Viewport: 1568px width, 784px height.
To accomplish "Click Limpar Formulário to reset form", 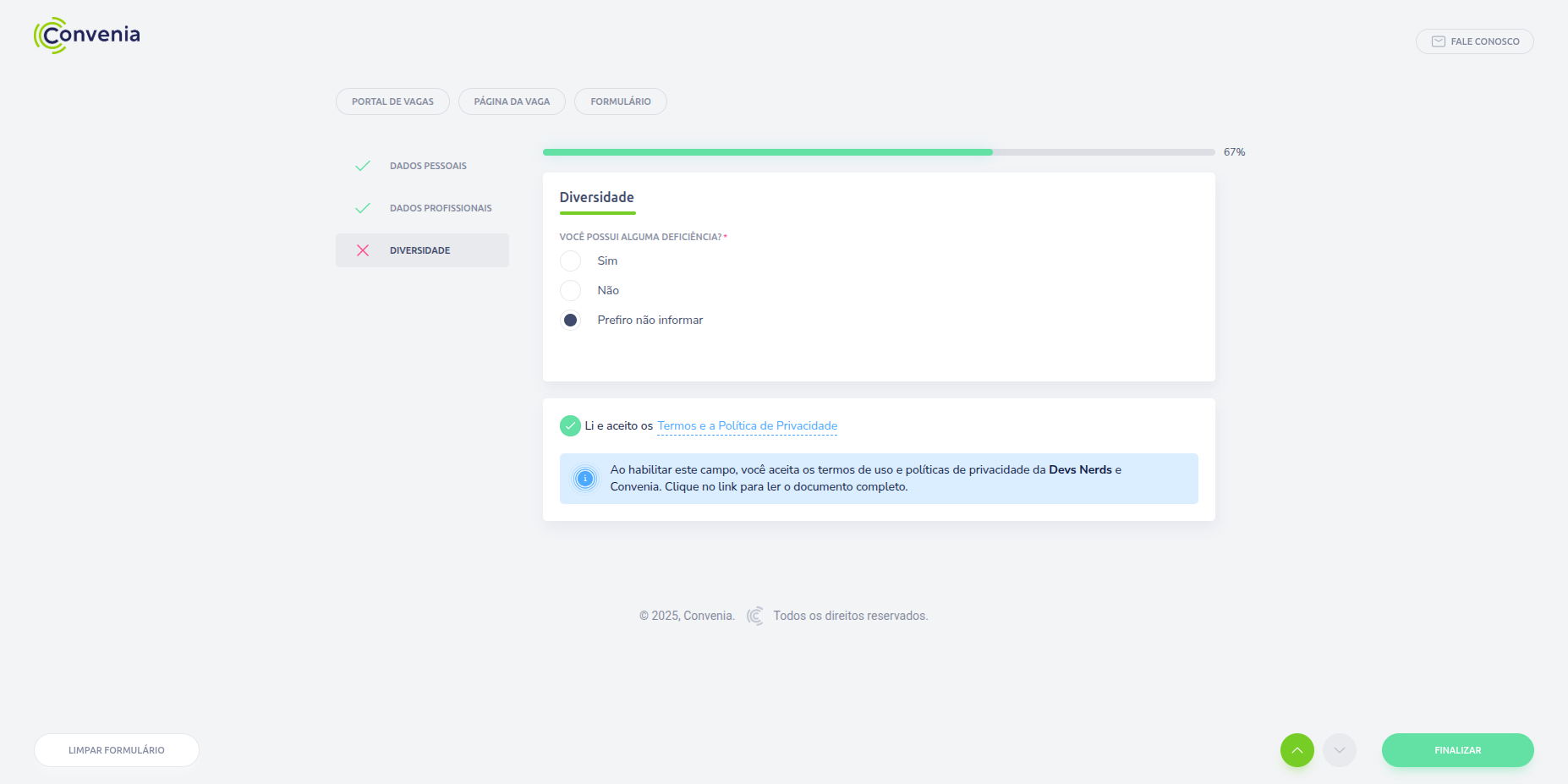I will (117, 750).
